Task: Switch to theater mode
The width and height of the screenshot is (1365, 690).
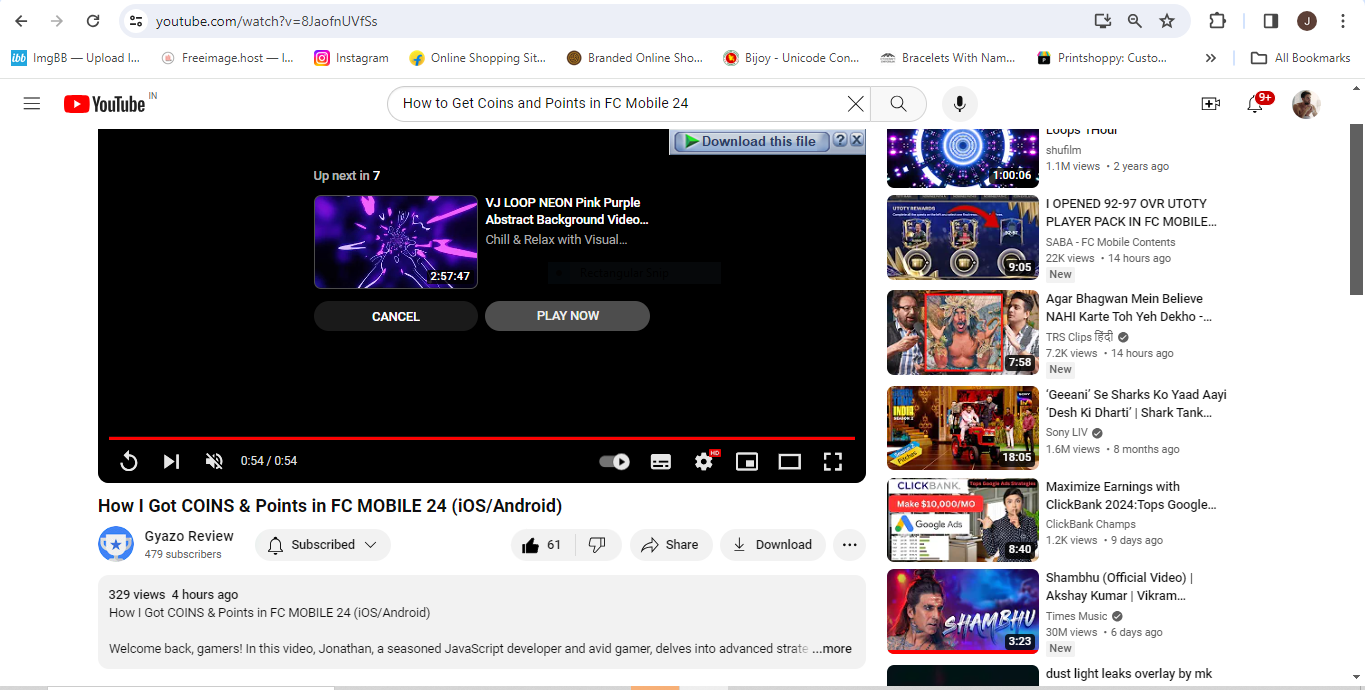Action: click(790, 461)
